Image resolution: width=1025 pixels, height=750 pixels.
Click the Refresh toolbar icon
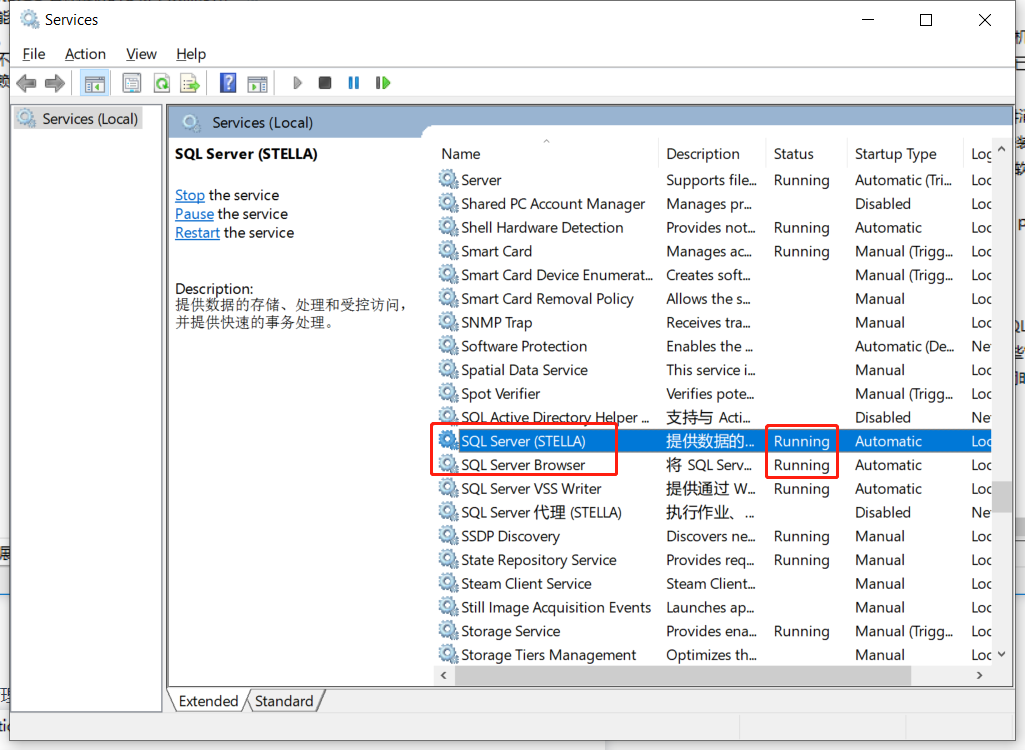pos(161,82)
